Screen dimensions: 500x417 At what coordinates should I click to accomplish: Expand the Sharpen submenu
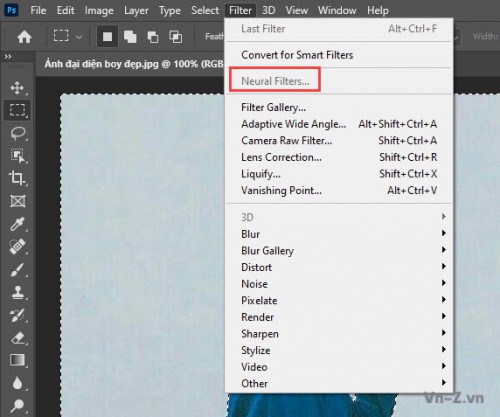(x=339, y=334)
